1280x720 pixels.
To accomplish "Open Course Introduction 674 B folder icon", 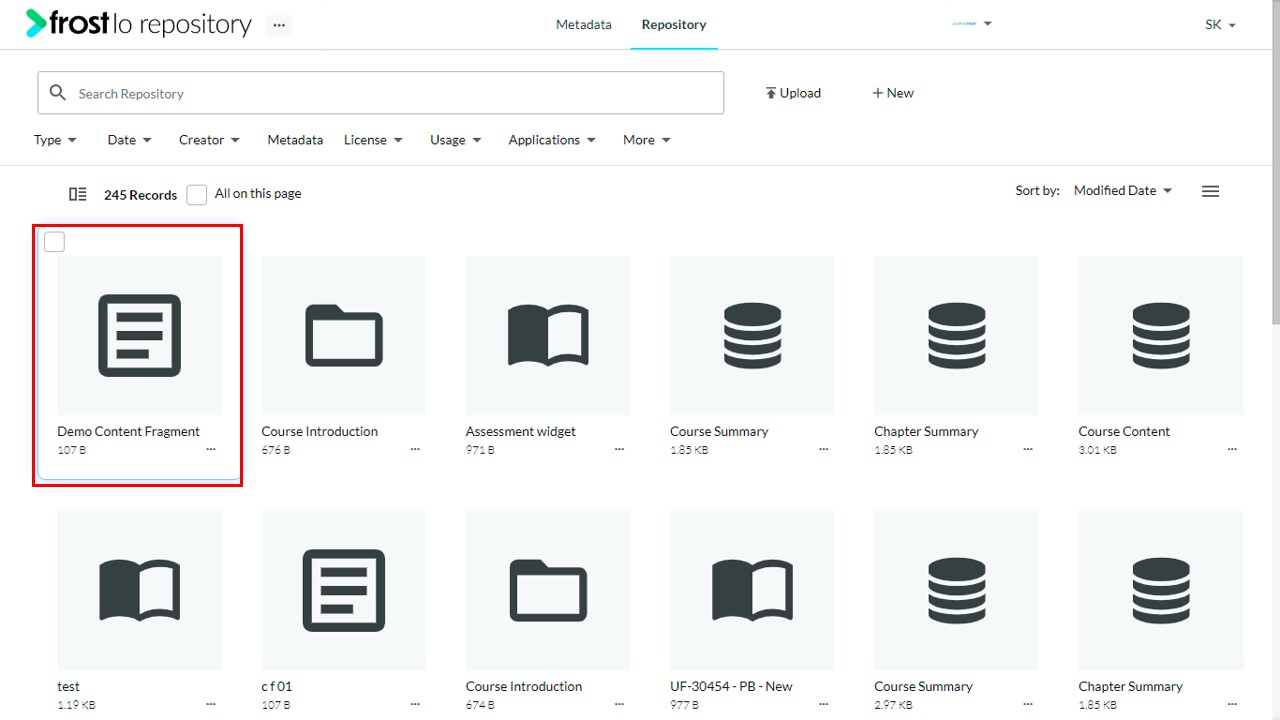I will tap(548, 590).
